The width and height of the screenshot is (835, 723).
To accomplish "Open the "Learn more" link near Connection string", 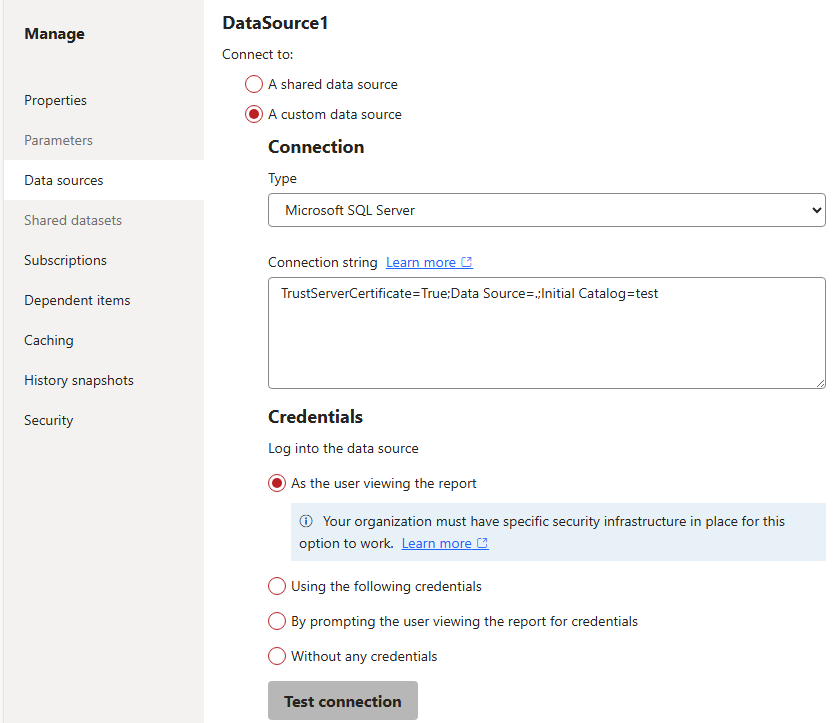I will tap(422, 262).
